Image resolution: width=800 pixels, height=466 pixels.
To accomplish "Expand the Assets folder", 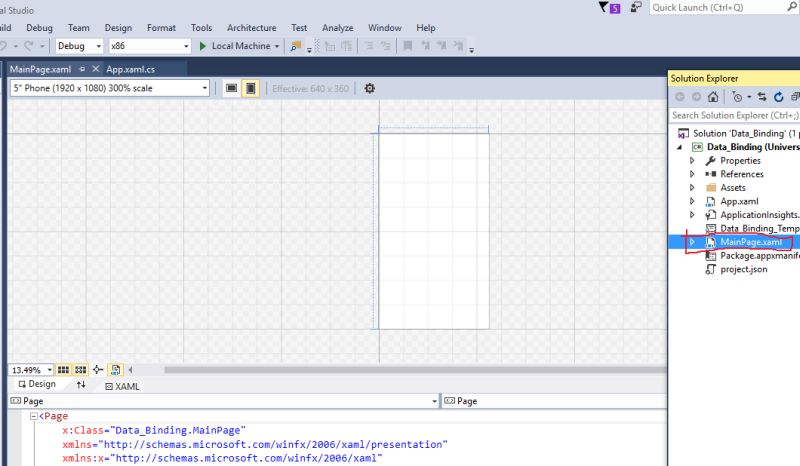I will 692,188.
